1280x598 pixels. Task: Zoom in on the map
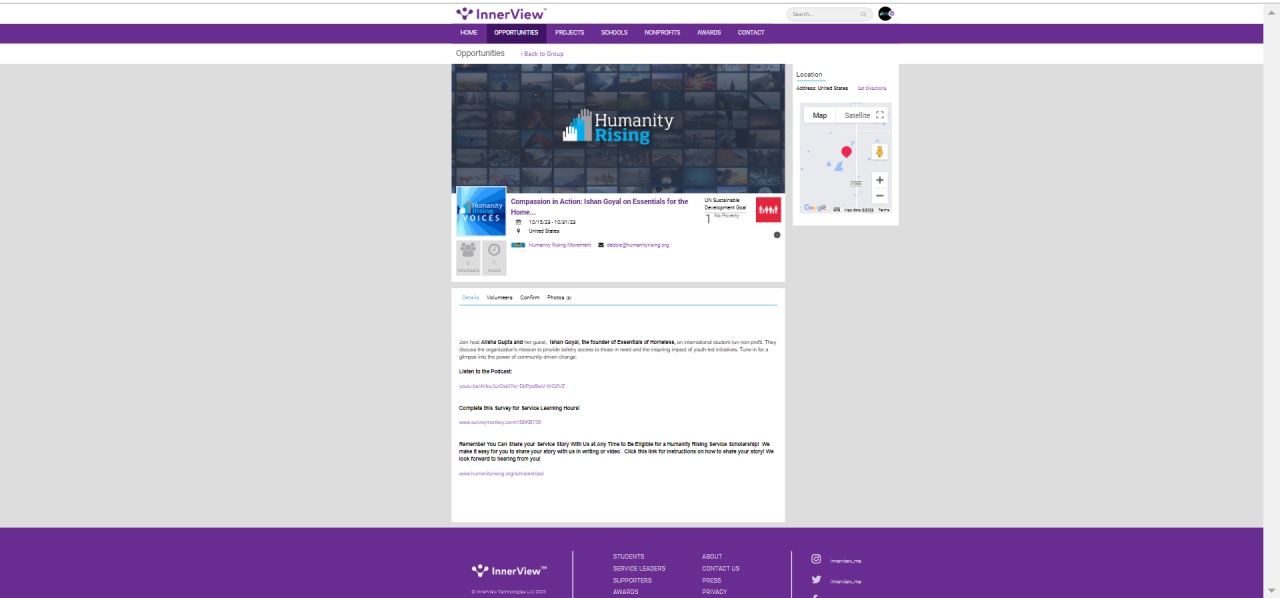click(879, 180)
